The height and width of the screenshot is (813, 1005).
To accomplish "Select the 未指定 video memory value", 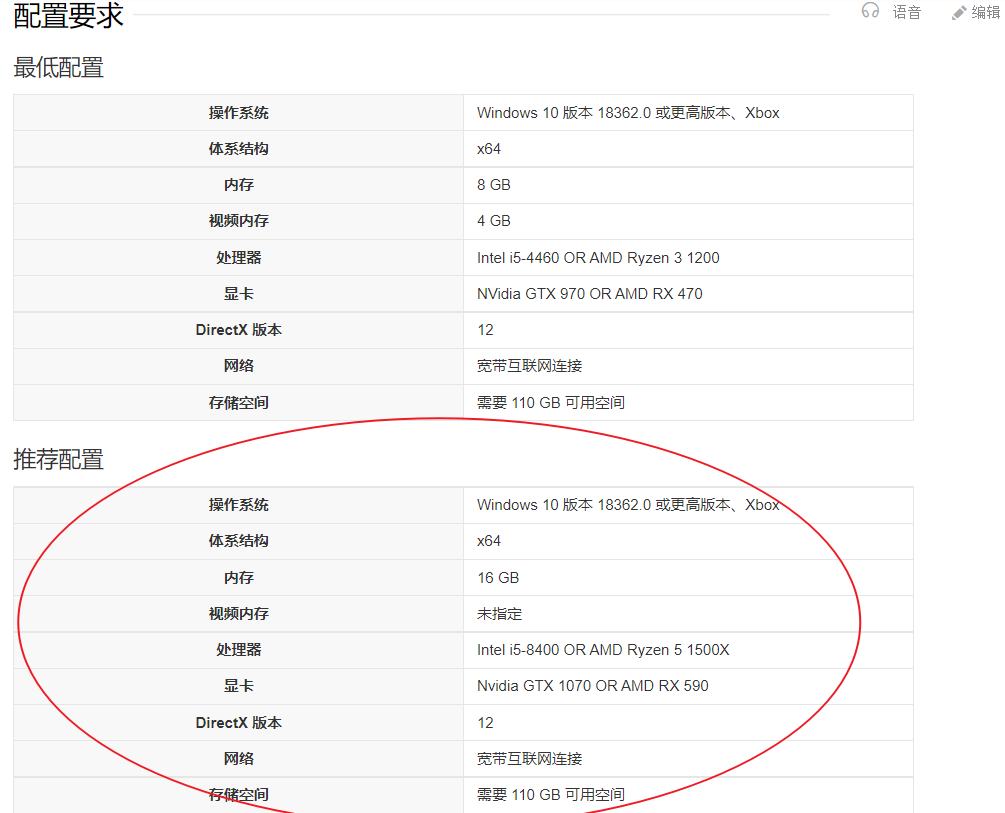I will pyautogui.click(x=499, y=614).
